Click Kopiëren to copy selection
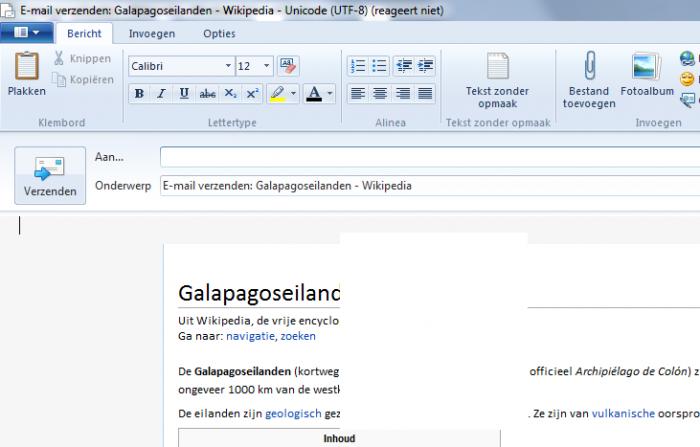 coord(83,79)
